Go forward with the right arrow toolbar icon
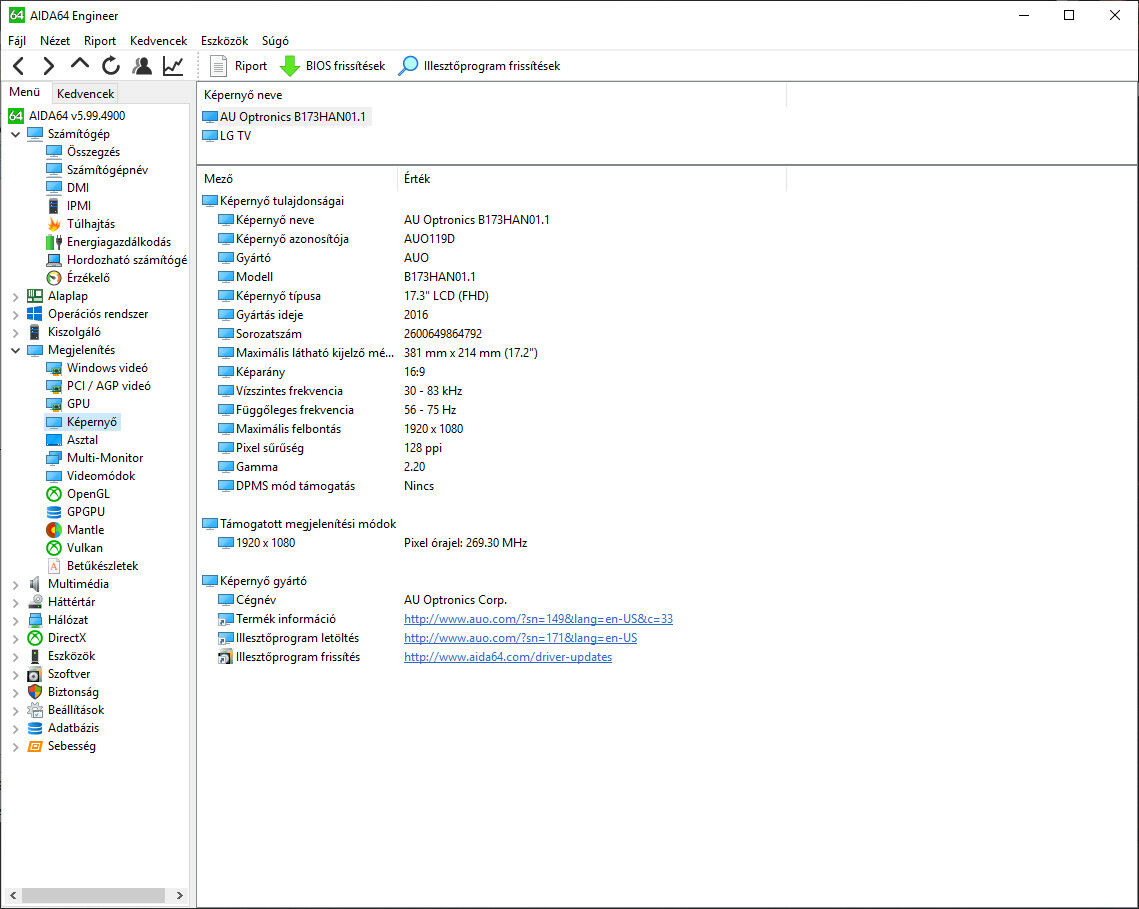Screen dimensions: 1139x909 49,66
